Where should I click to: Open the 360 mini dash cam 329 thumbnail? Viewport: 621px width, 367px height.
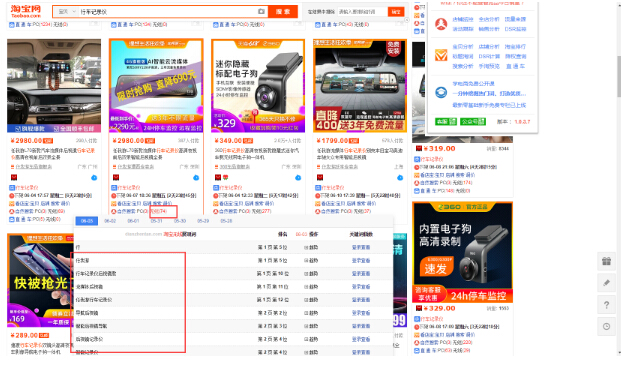click(x=258, y=86)
